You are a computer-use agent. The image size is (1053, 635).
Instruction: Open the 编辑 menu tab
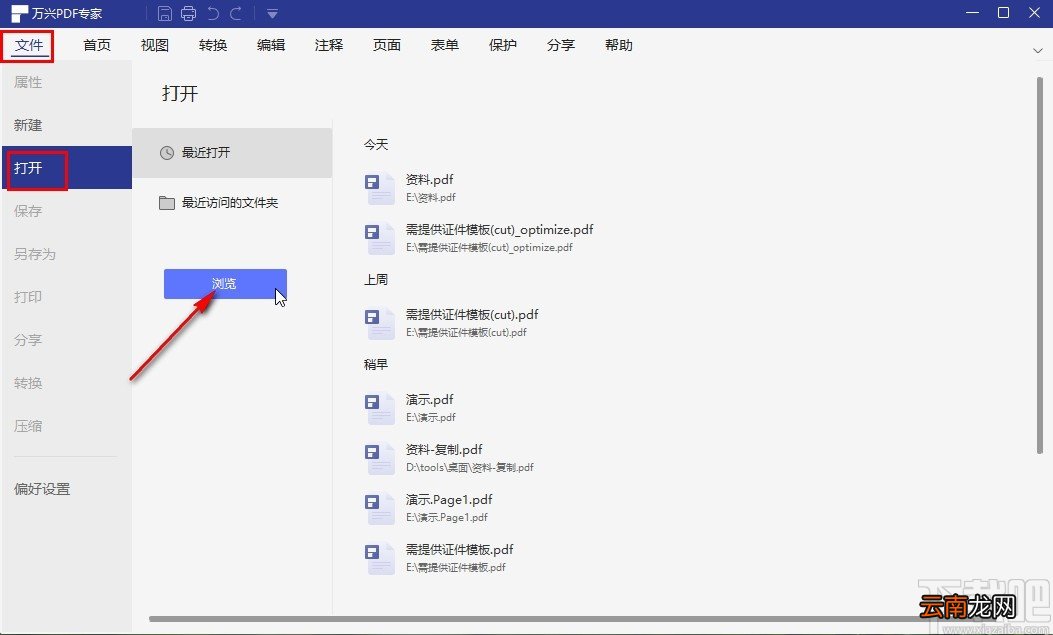(x=271, y=45)
